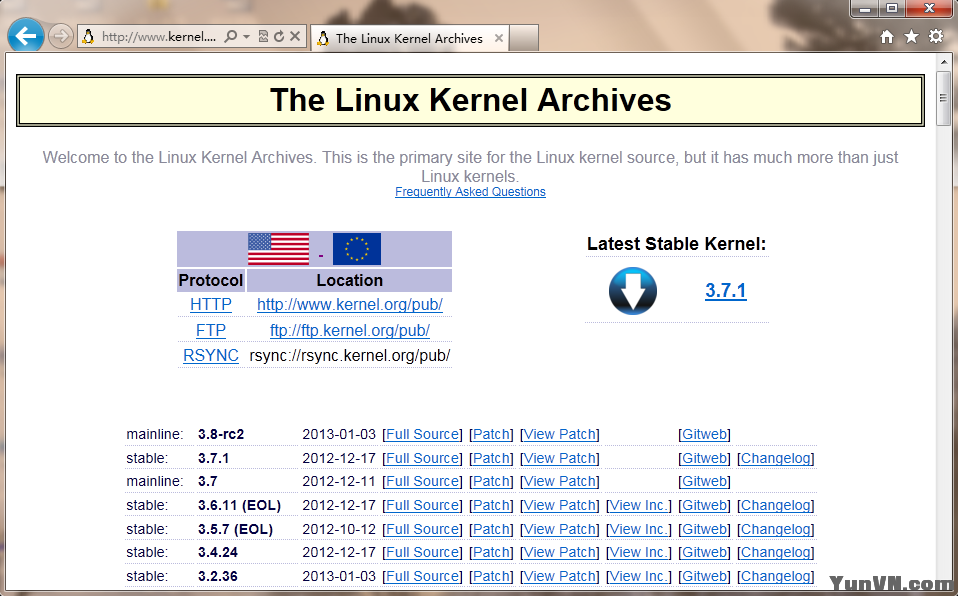Viewport: 958px width, 596px height.
Task: Open Favorites star icon
Action: 912,37
